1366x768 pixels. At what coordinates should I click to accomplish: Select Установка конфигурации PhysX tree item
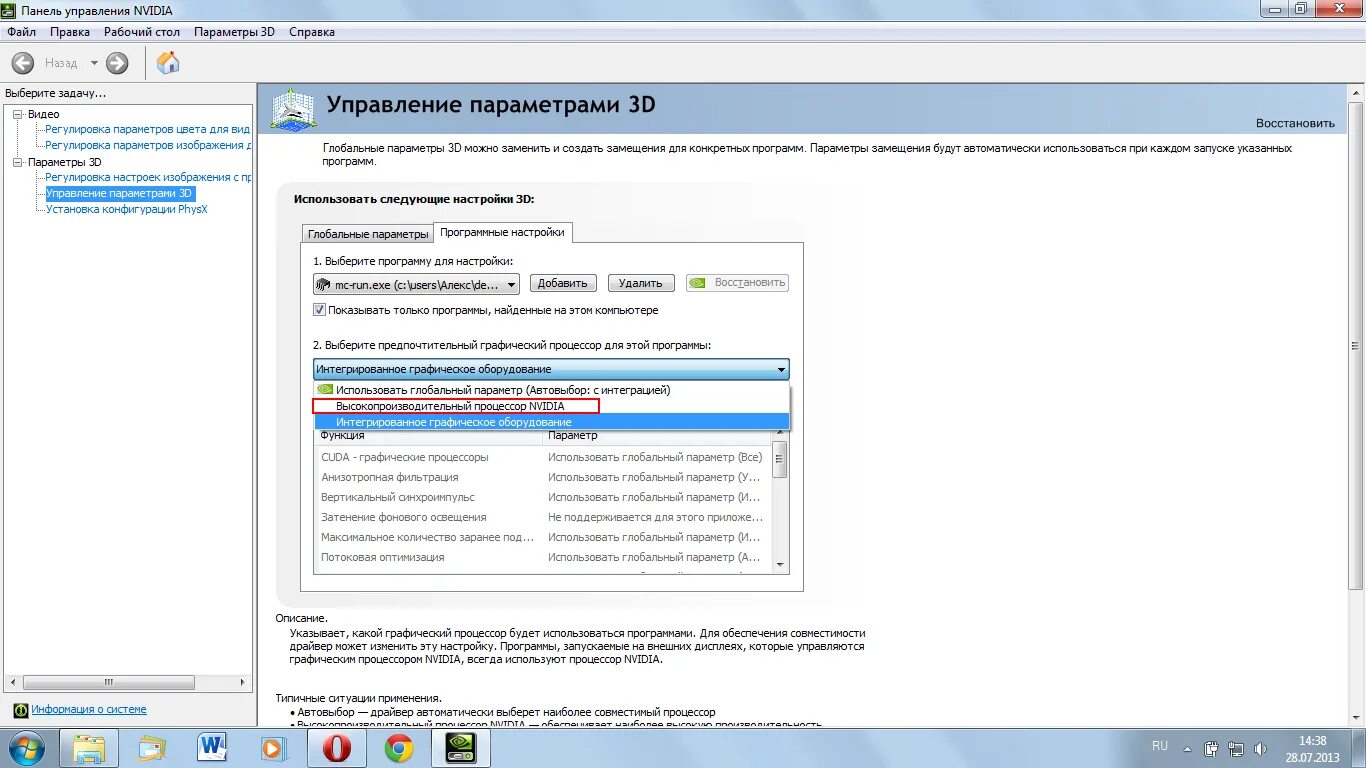point(126,209)
